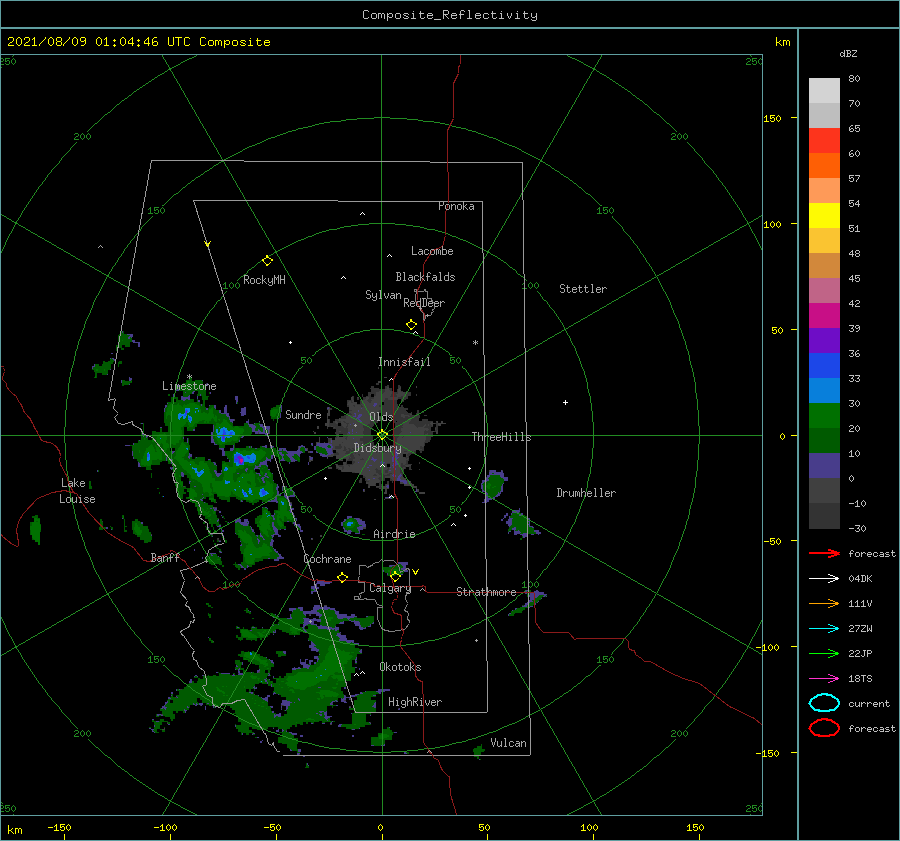Click the magenta 42 dBZ legend swatch

pos(824,315)
